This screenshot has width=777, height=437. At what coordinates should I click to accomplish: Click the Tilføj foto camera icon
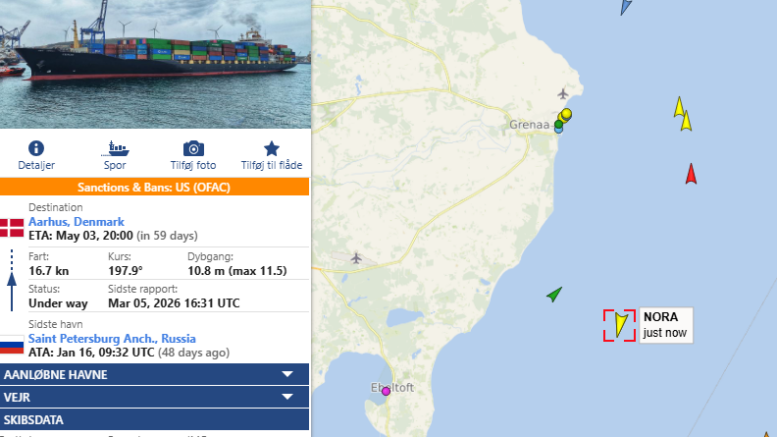193,148
